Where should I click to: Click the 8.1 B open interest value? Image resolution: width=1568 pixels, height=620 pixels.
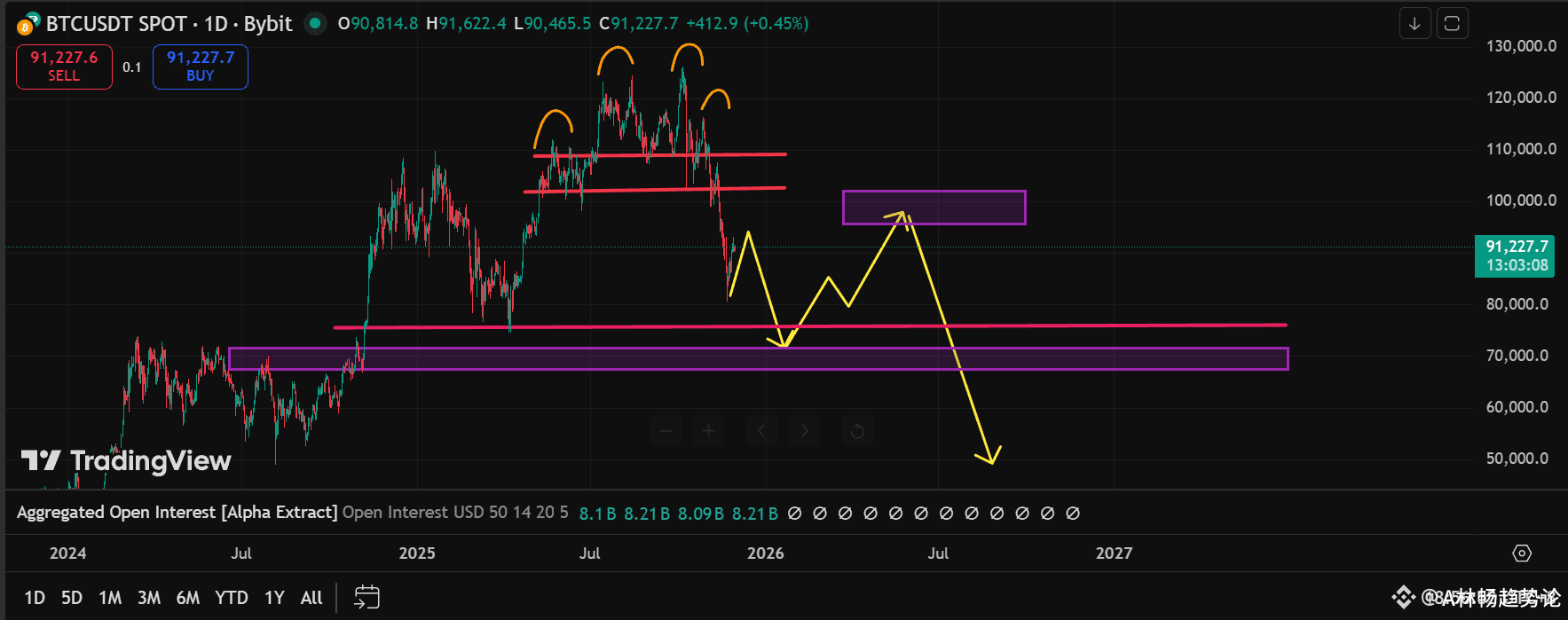(x=597, y=514)
